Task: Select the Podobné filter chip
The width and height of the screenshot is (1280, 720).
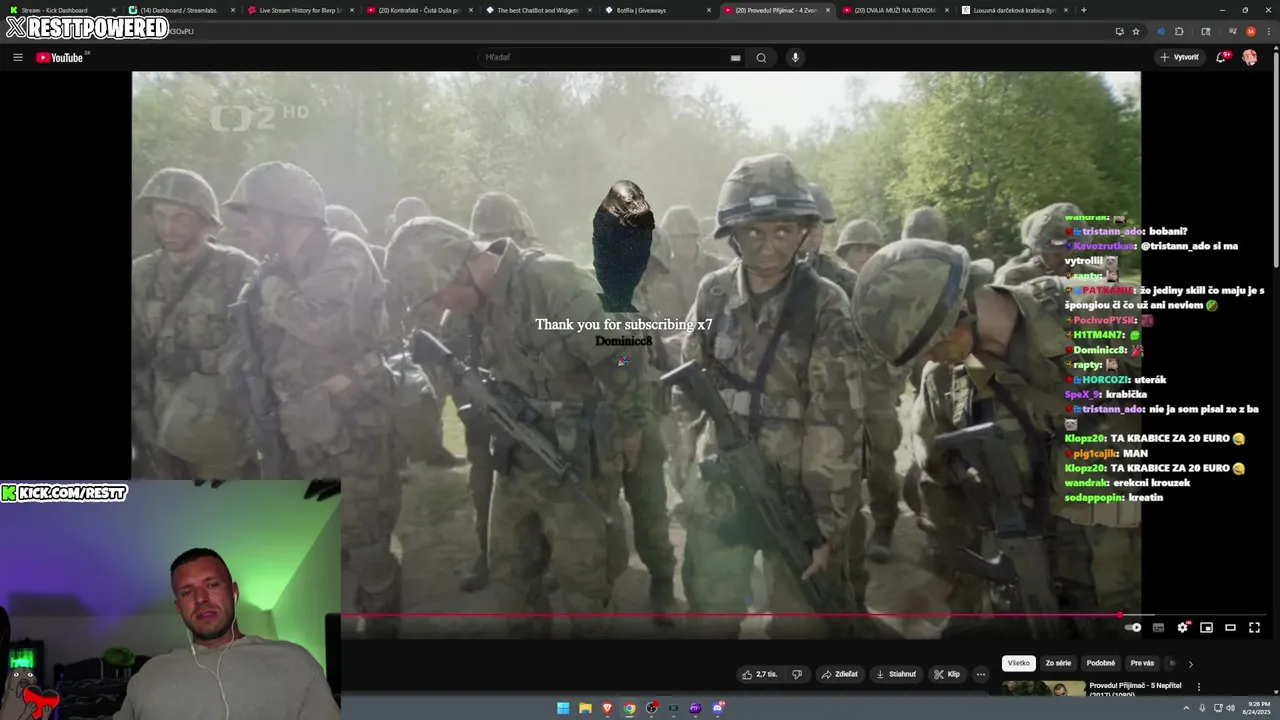Action: pyautogui.click(x=1100, y=663)
